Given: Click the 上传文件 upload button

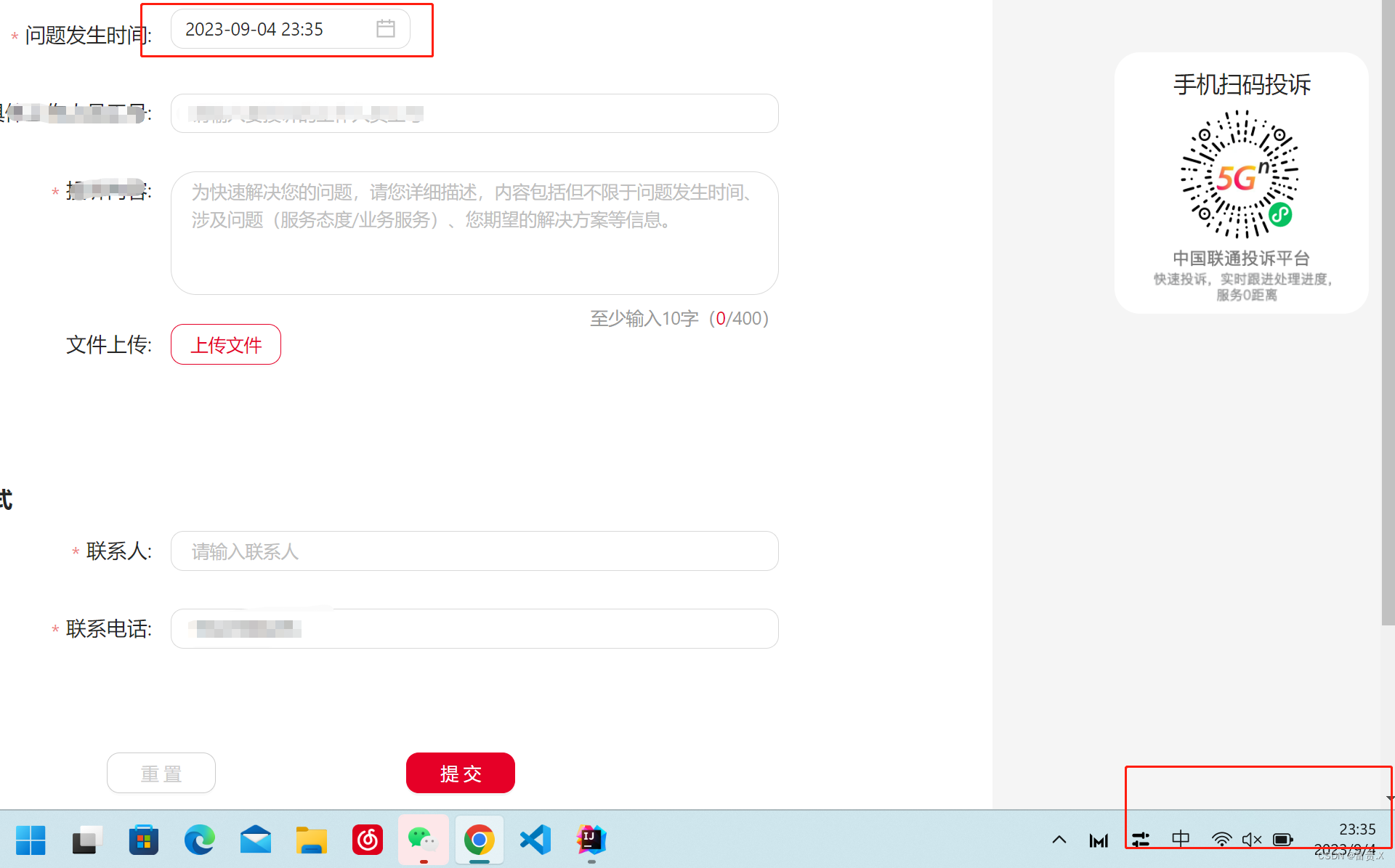Looking at the screenshot, I should click(x=225, y=344).
